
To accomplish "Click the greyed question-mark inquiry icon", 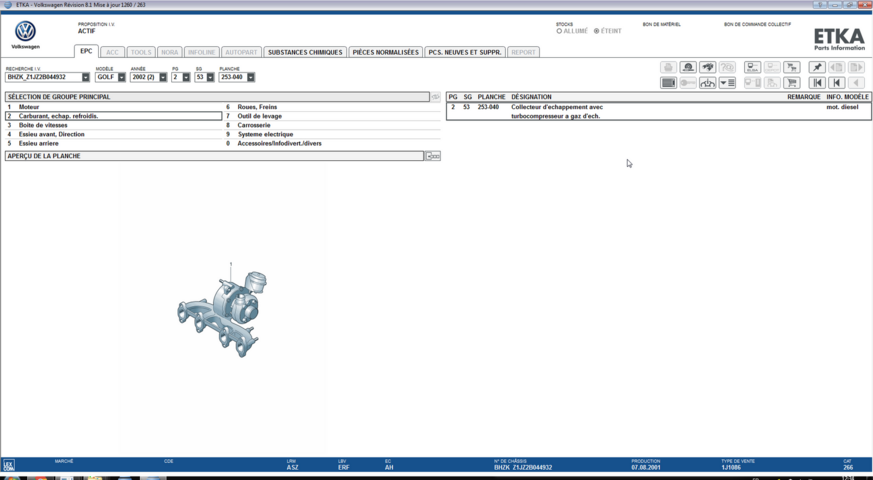I will (727, 67).
